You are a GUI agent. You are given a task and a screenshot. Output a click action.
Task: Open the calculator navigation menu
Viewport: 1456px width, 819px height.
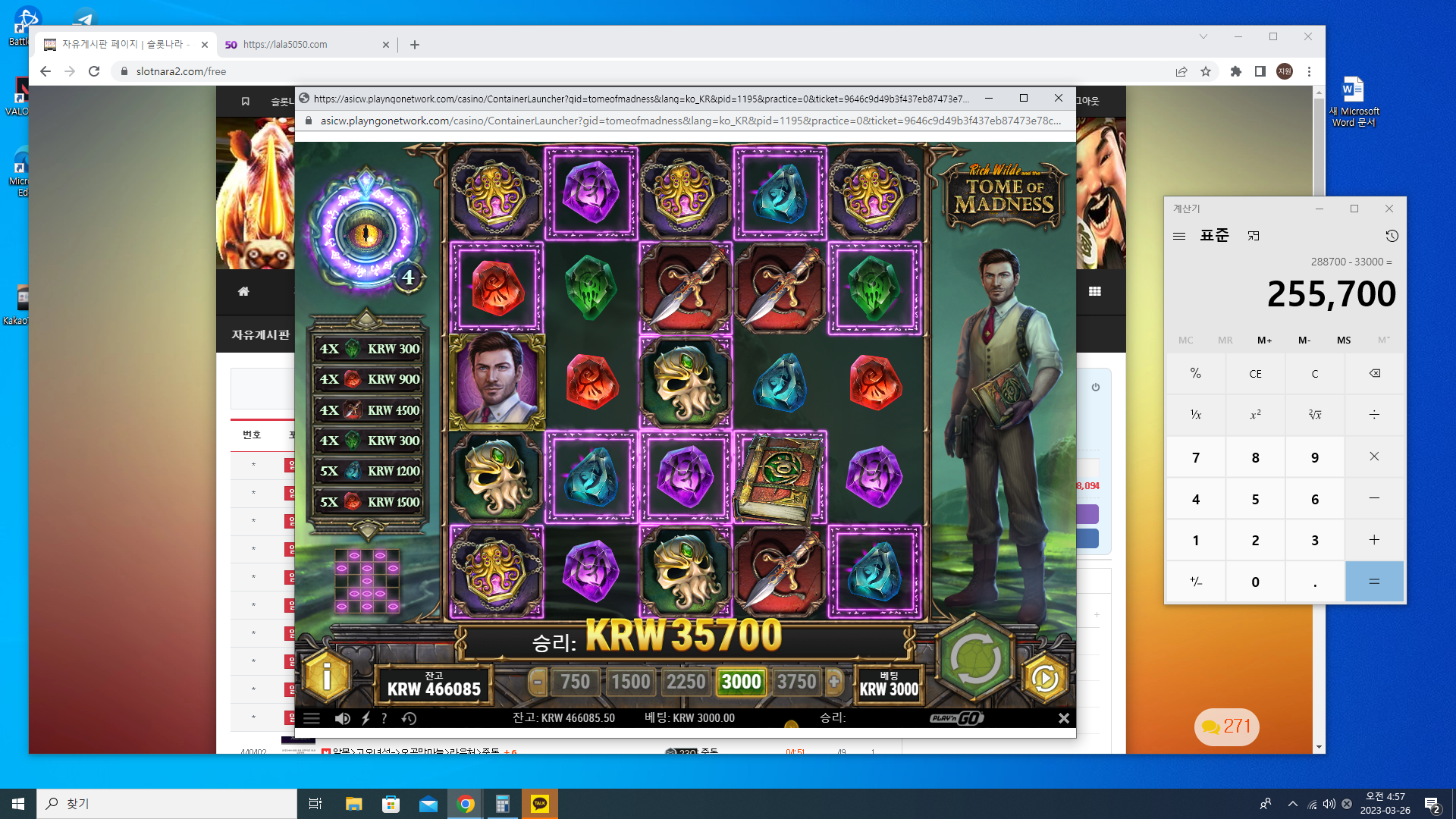coord(1179,236)
